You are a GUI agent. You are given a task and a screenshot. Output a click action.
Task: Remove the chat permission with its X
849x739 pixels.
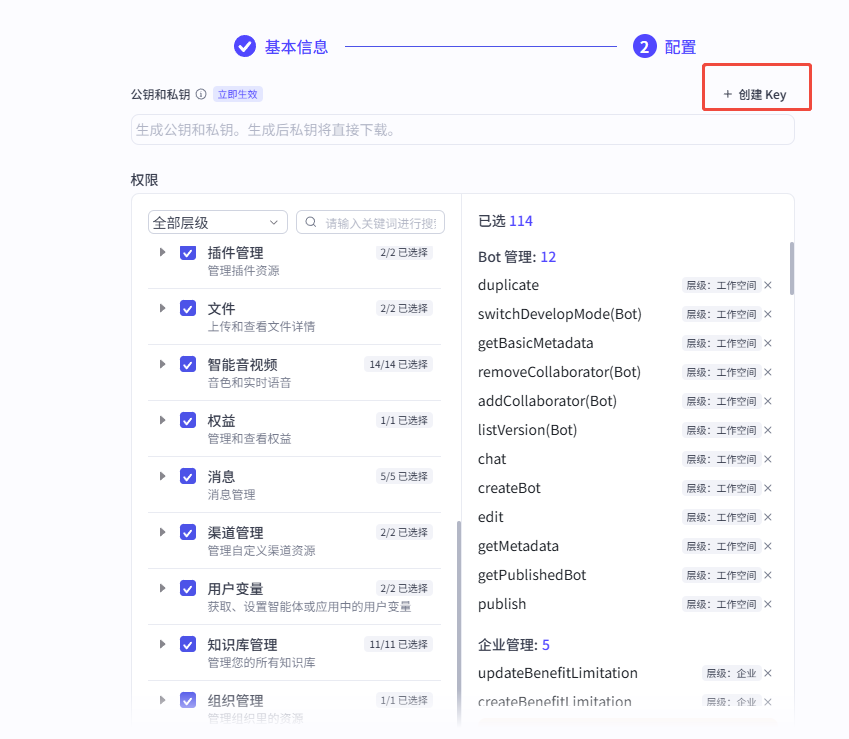(x=768, y=459)
